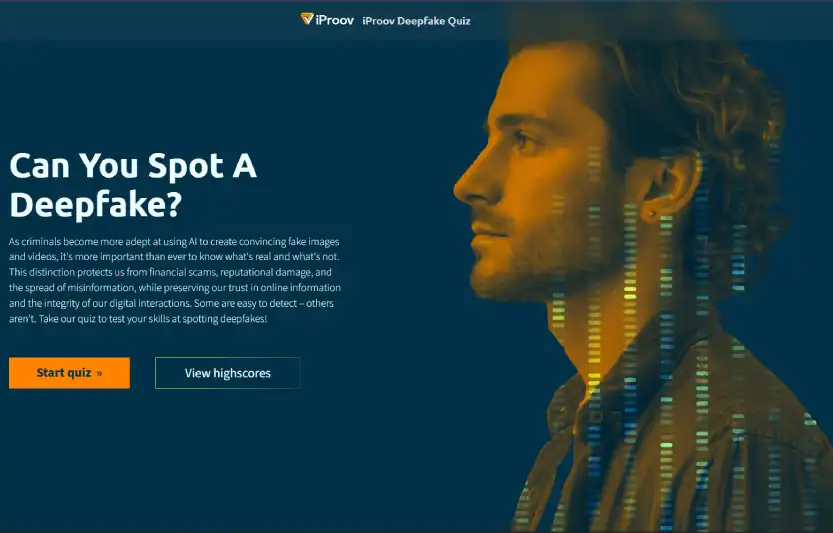Click the intro paragraph about criminals using AI

(175, 280)
